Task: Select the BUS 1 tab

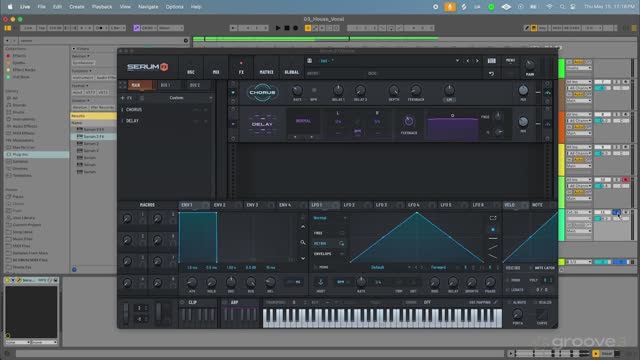Action: (x=167, y=85)
